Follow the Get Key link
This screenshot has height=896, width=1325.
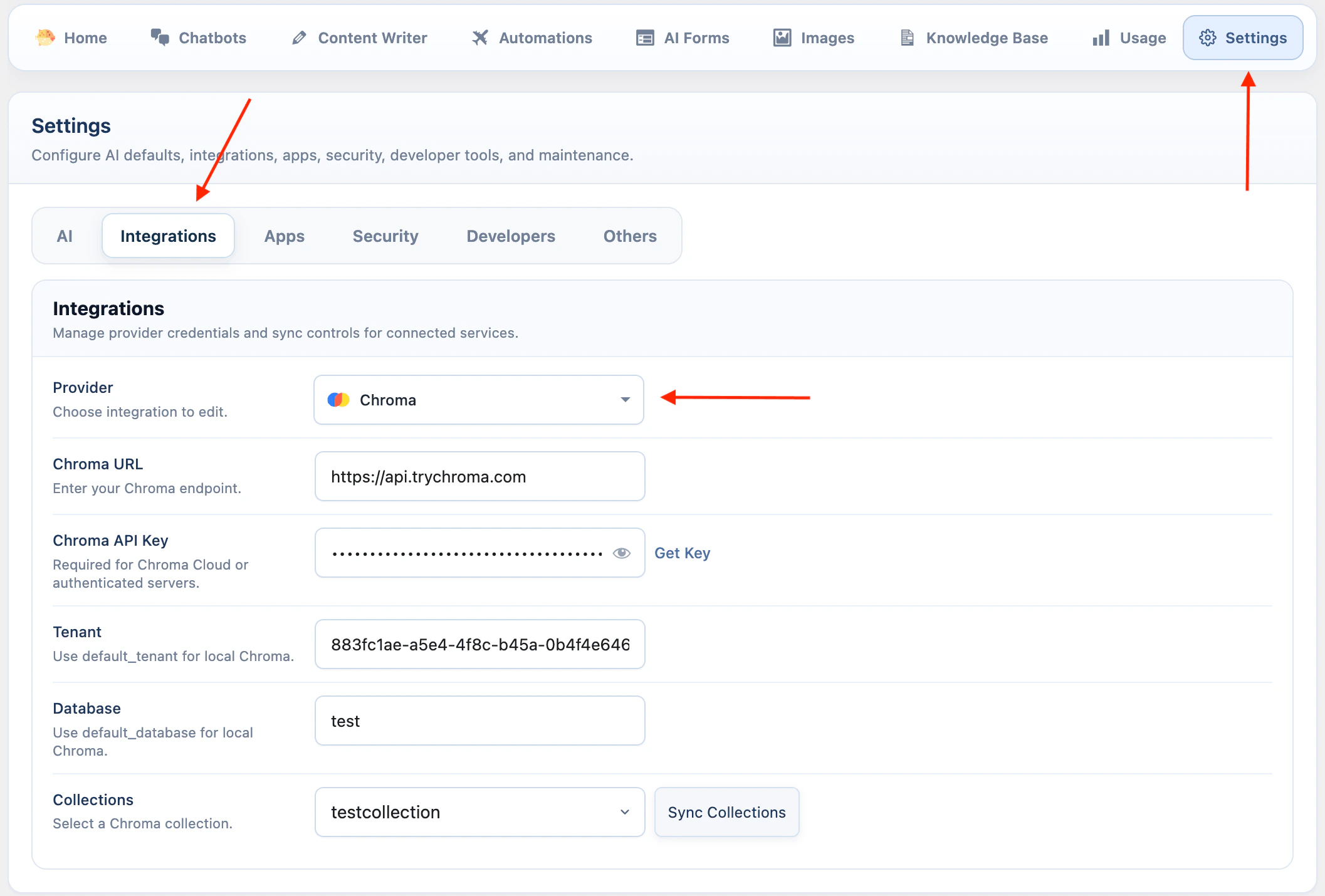click(683, 553)
